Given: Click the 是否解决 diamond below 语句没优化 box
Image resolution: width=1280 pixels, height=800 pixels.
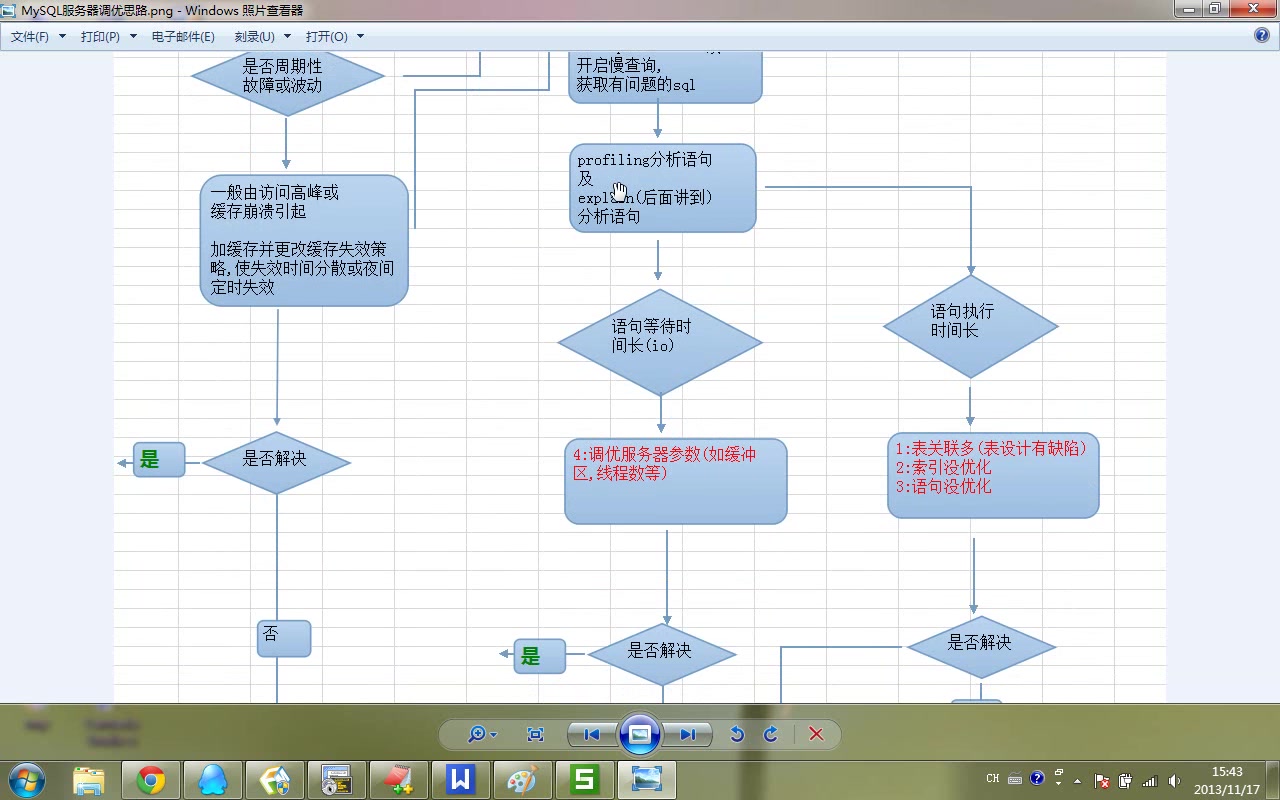Looking at the screenshot, I should tap(981, 647).
